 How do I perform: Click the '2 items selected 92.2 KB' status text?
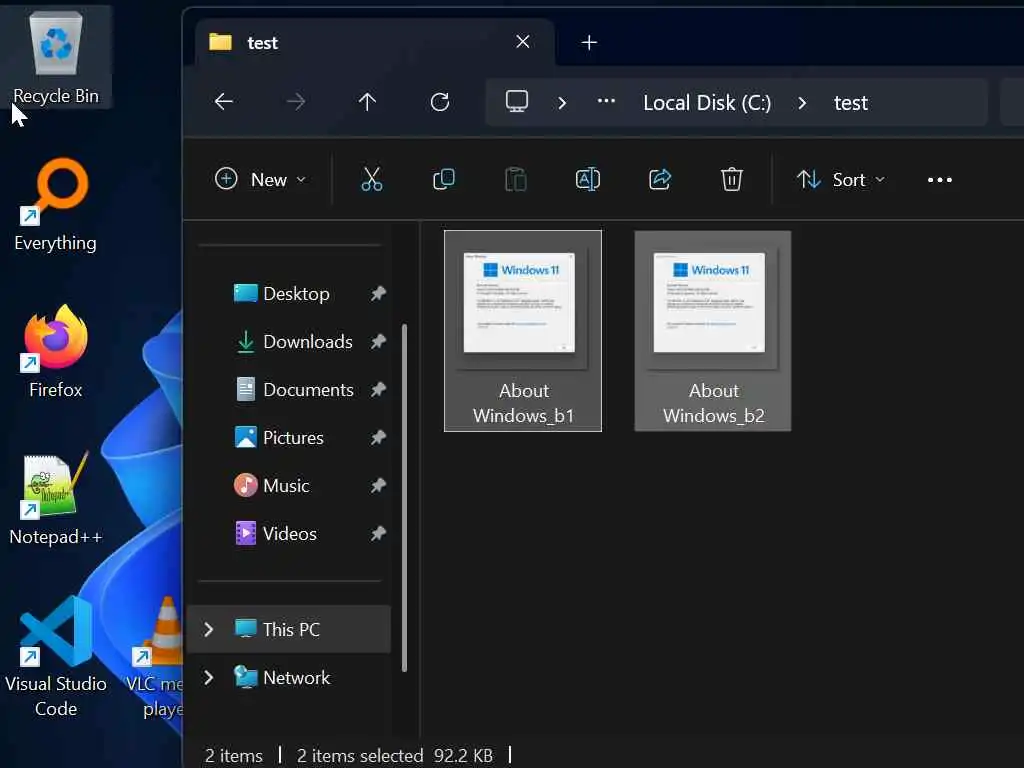pyautogui.click(x=394, y=756)
